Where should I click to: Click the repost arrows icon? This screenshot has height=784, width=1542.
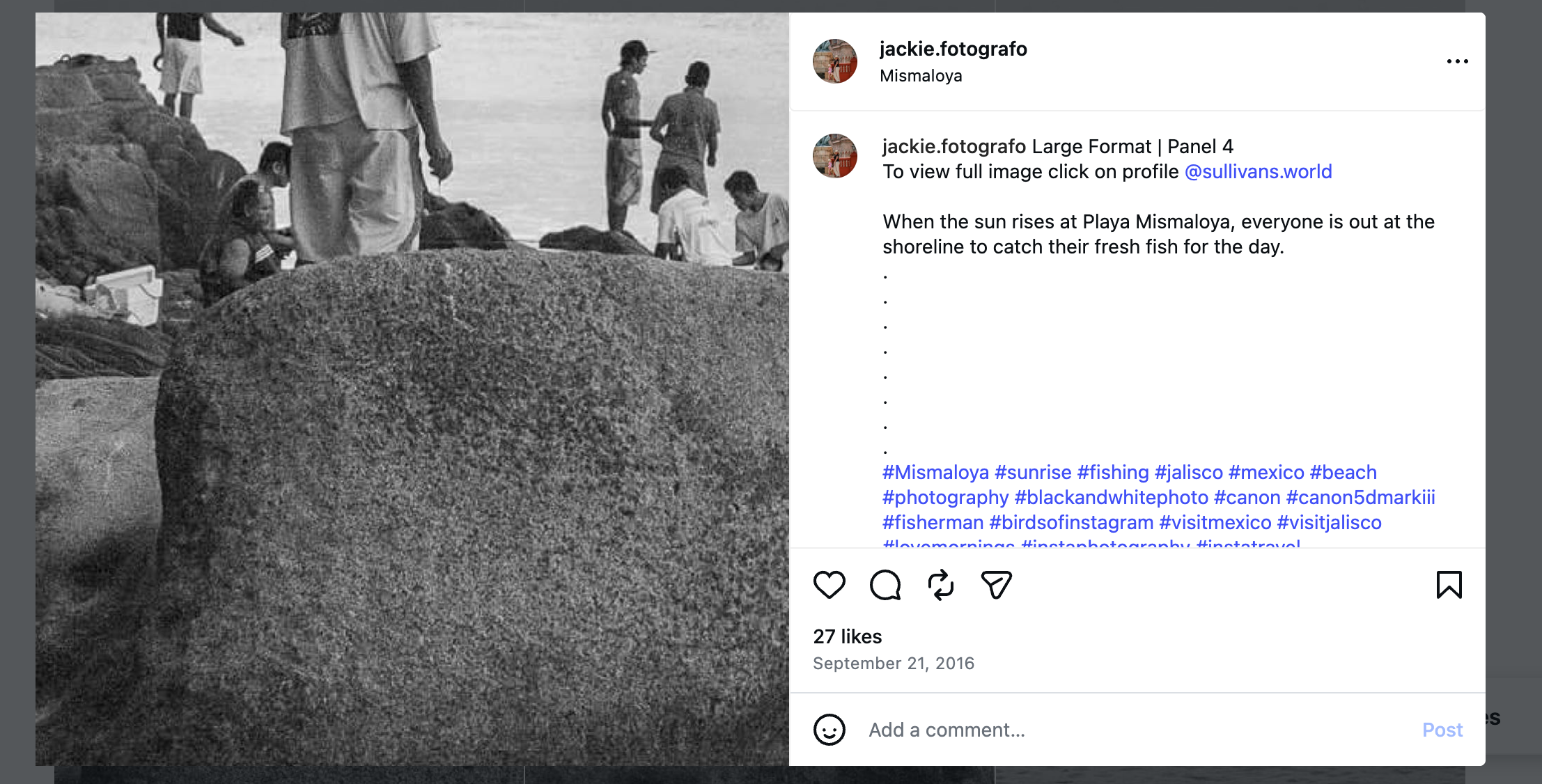coord(941,585)
